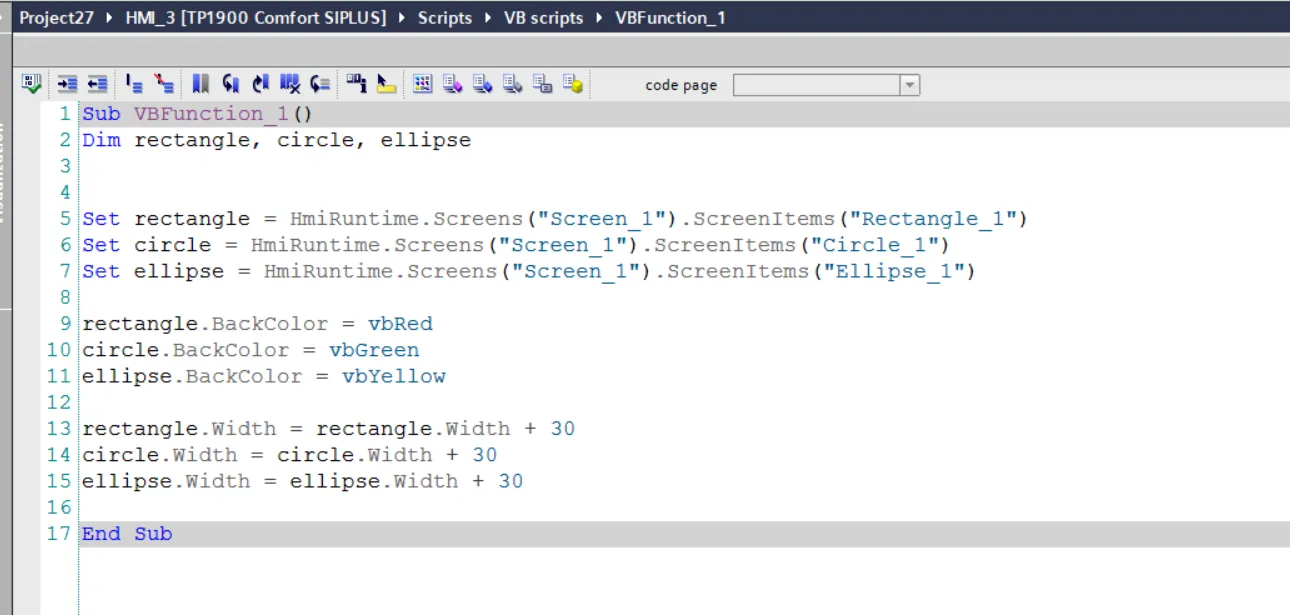Click the Comment out selected lines icon
The image size is (1290, 615).
(x=134, y=84)
